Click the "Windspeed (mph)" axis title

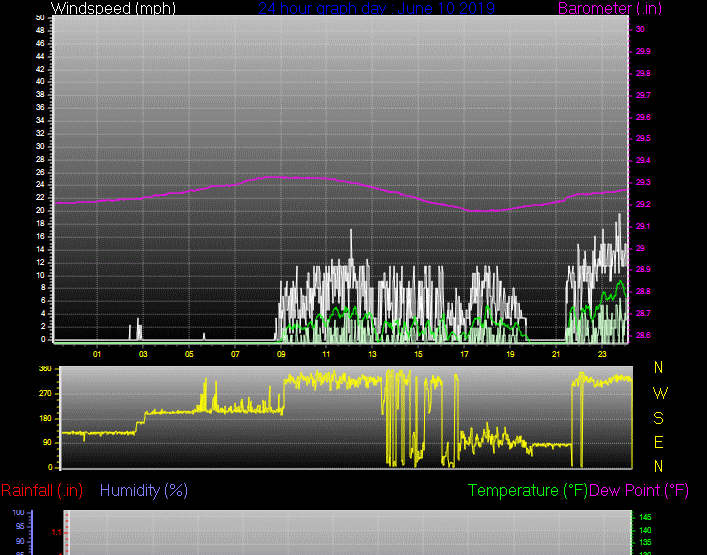113,8
